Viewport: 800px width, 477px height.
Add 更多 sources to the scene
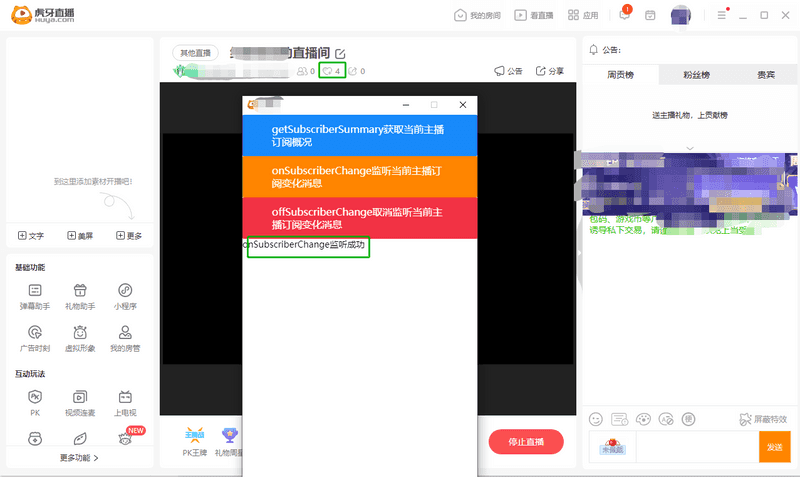129,236
